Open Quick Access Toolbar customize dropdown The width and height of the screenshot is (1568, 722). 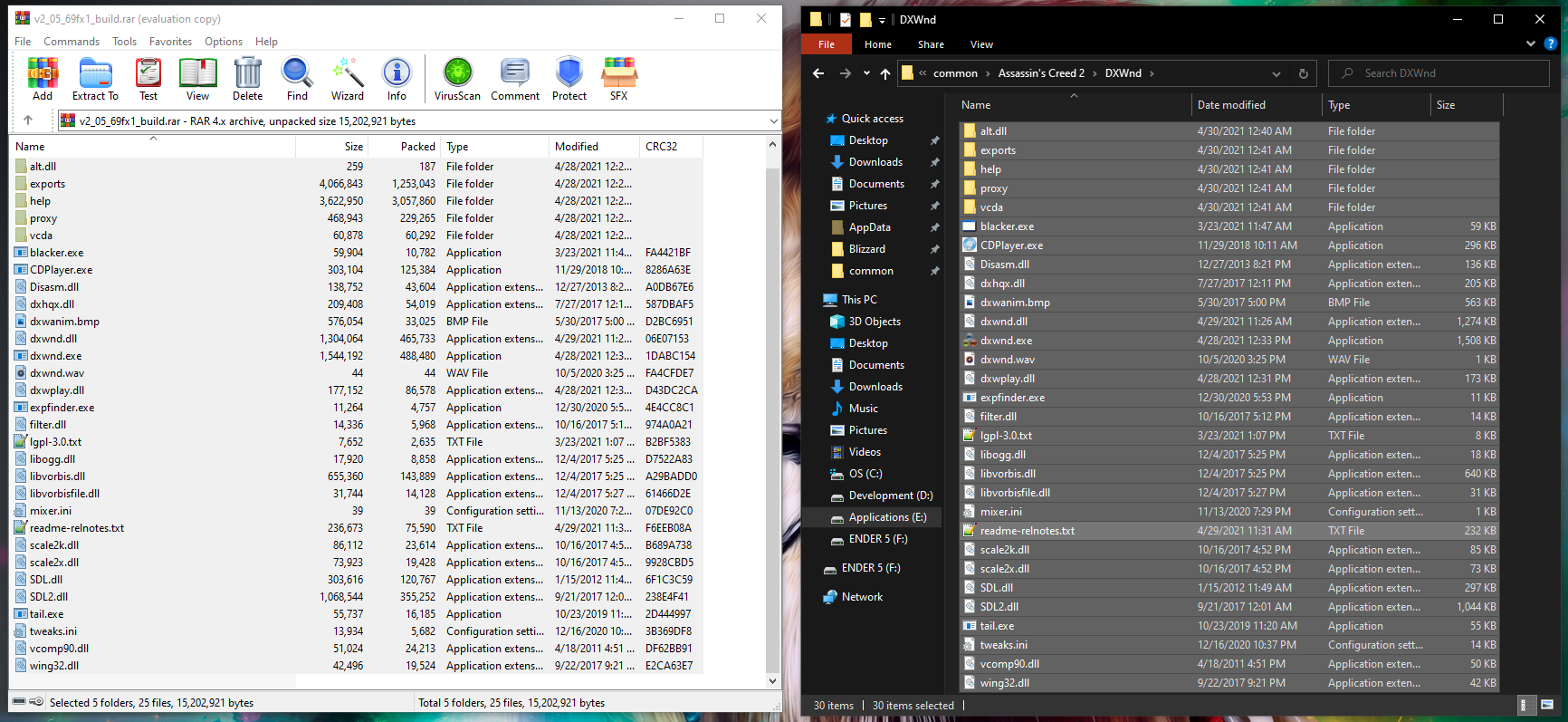click(x=882, y=20)
